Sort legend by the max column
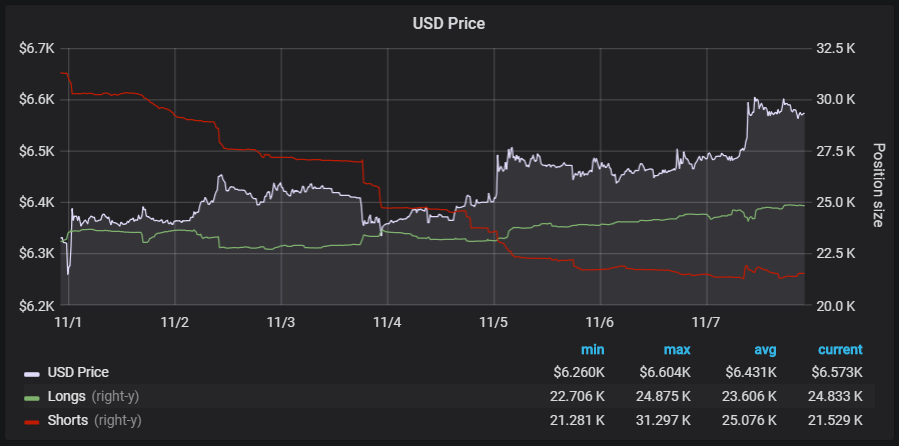Viewport: 899px width, 446px height. [676, 350]
